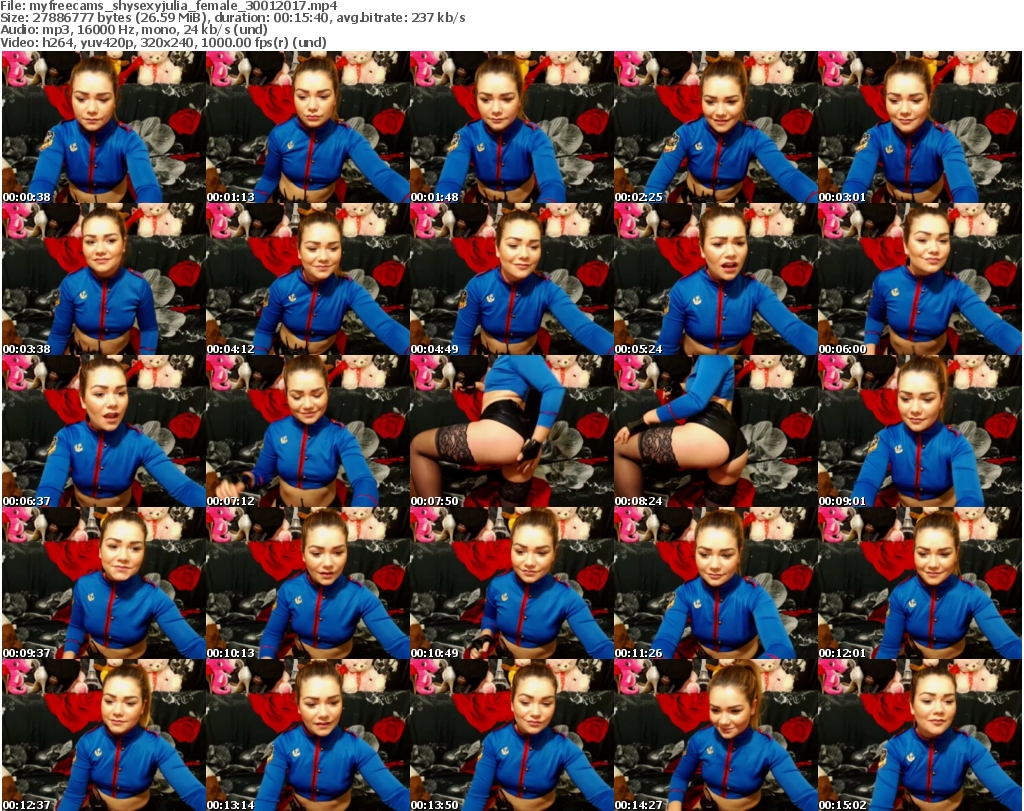This screenshot has height=811, width=1024.
Task: Choose the thumbnail labeled 00:01:48
Action: pyautogui.click(x=511, y=127)
